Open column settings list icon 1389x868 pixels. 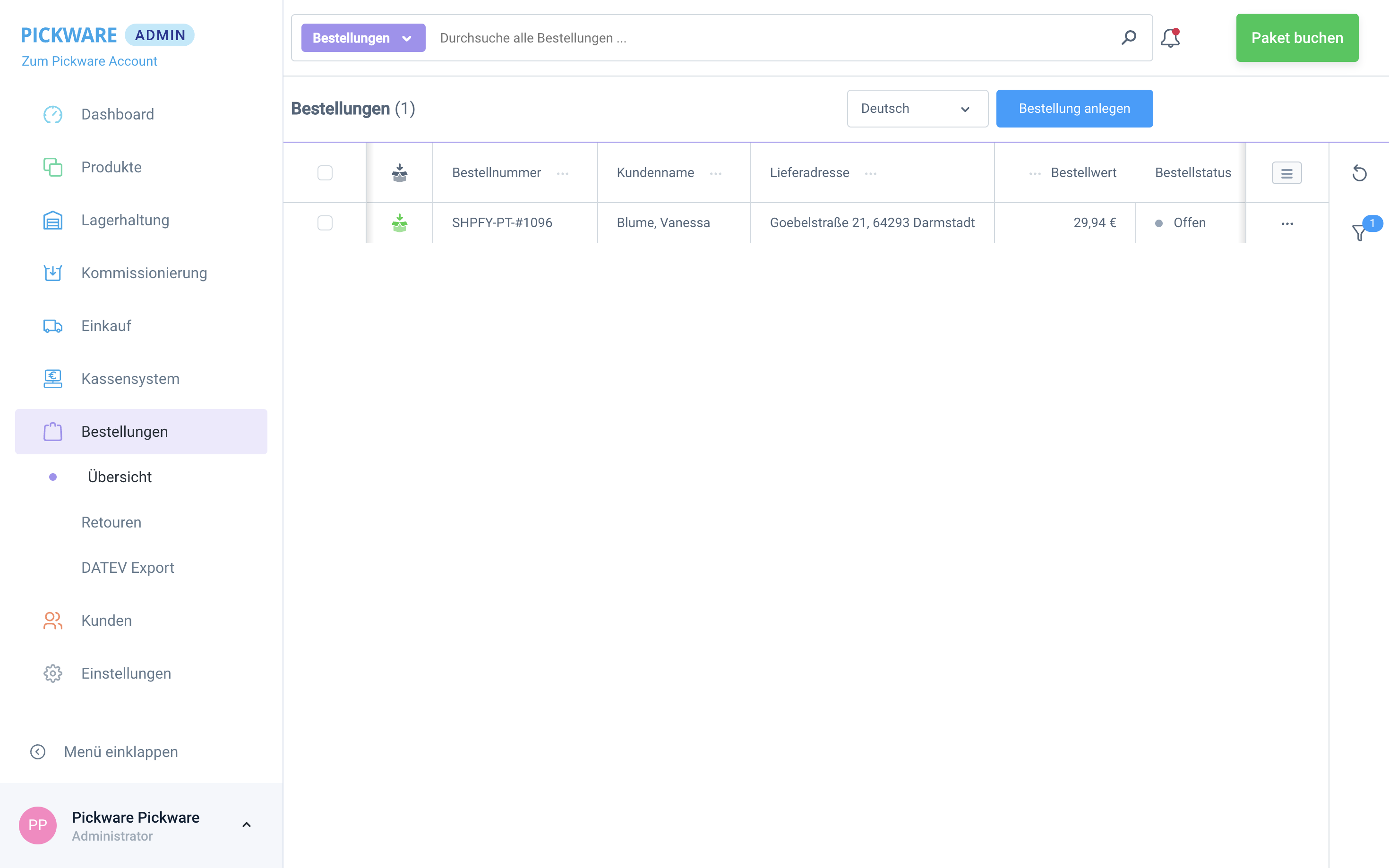[1286, 173]
